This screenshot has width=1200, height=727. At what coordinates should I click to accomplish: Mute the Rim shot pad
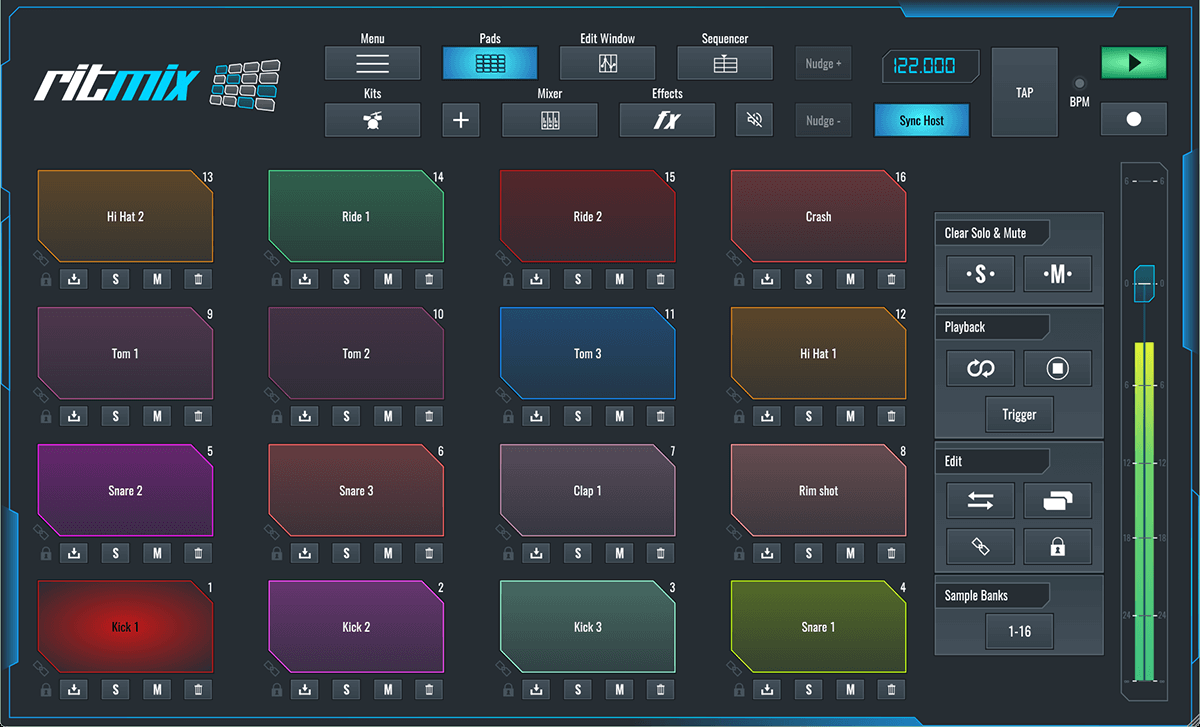pos(850,553)
